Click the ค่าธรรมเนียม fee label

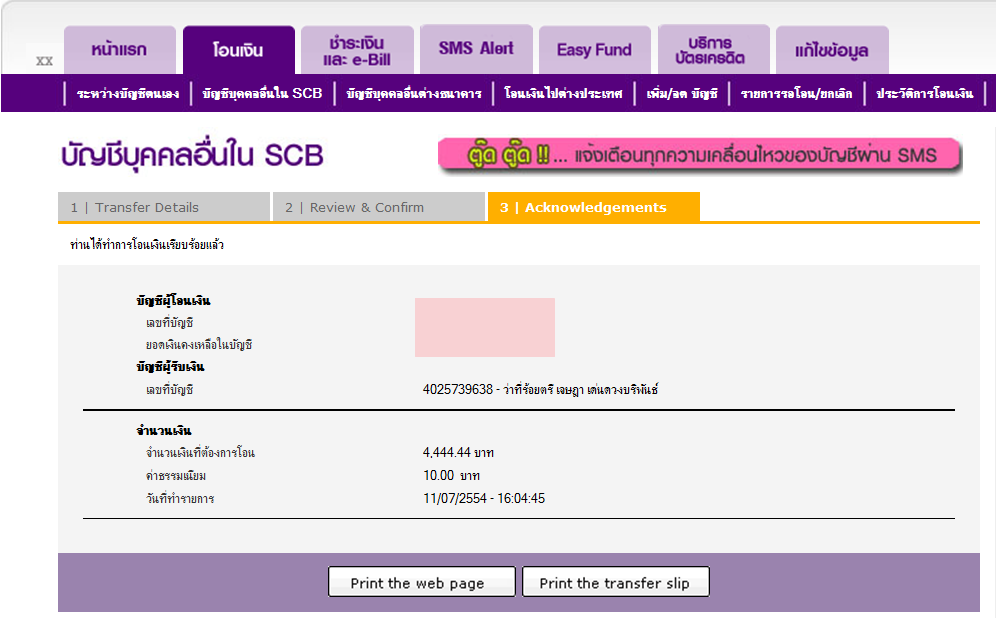tap(176, 476)
